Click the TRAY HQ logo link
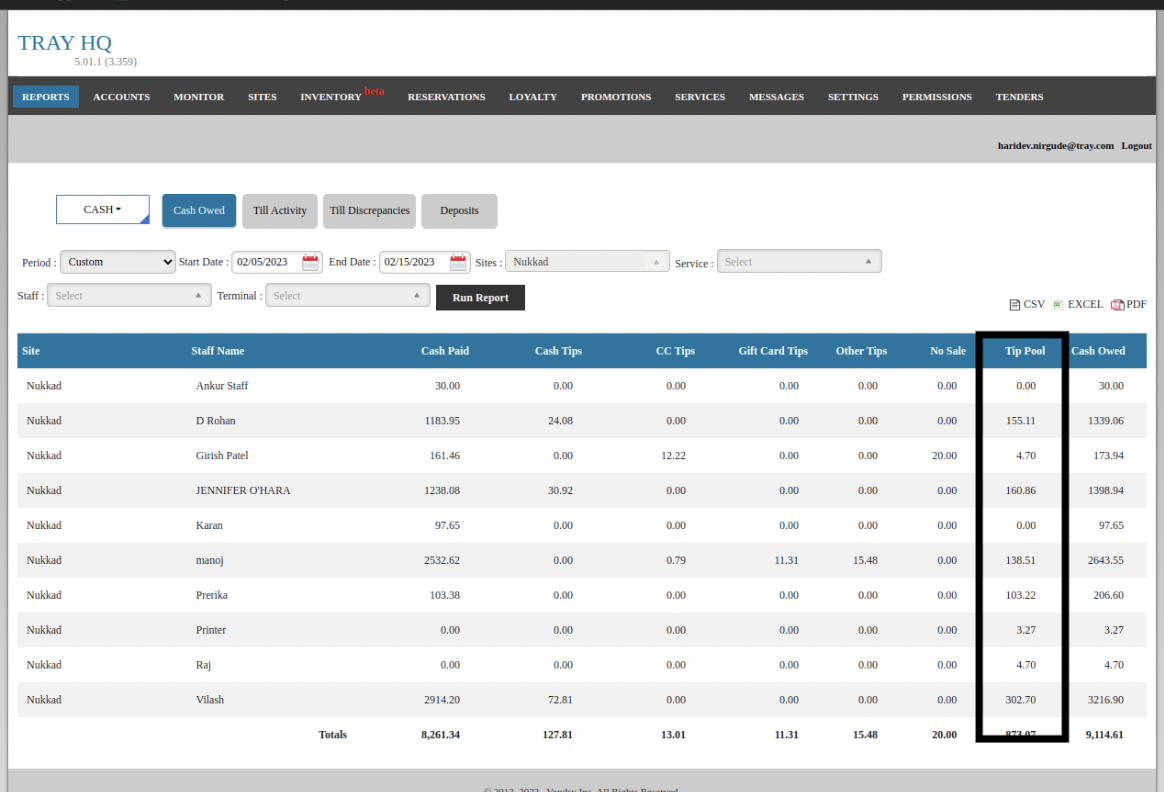 (65, 43)
